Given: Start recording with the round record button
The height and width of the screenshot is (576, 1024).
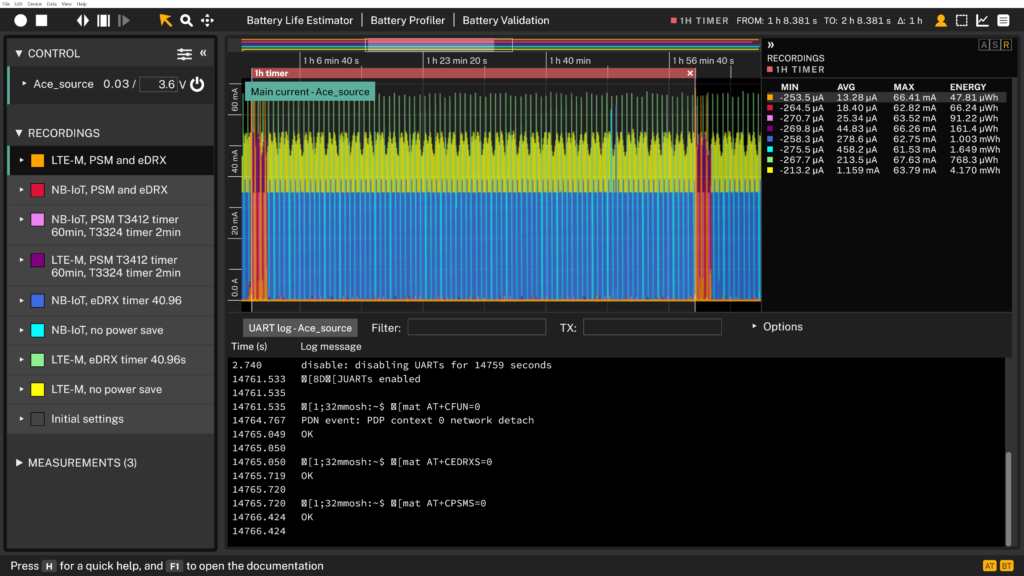Looking at the screenshot, I should pos(20,20).
